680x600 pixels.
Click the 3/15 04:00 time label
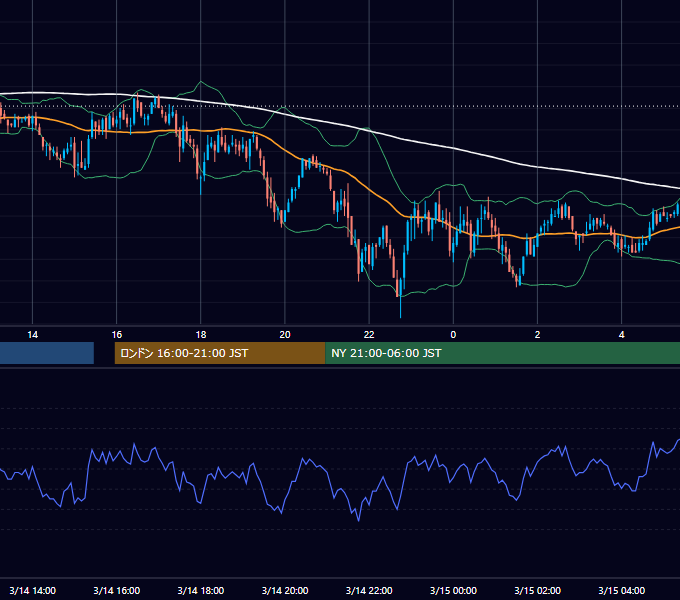click(x=621, y=590)
